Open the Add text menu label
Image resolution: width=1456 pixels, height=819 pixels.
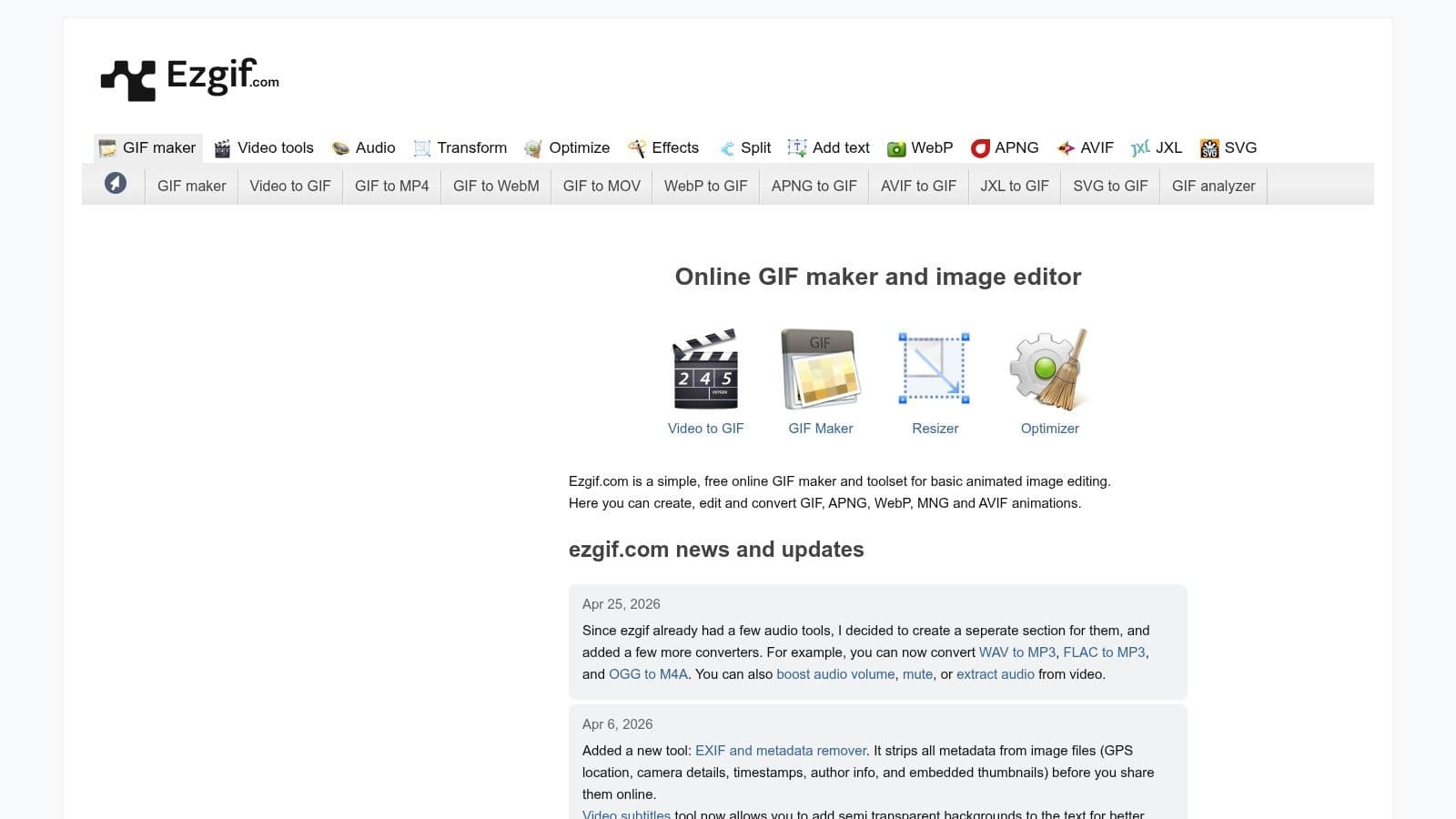pos(841,147)
